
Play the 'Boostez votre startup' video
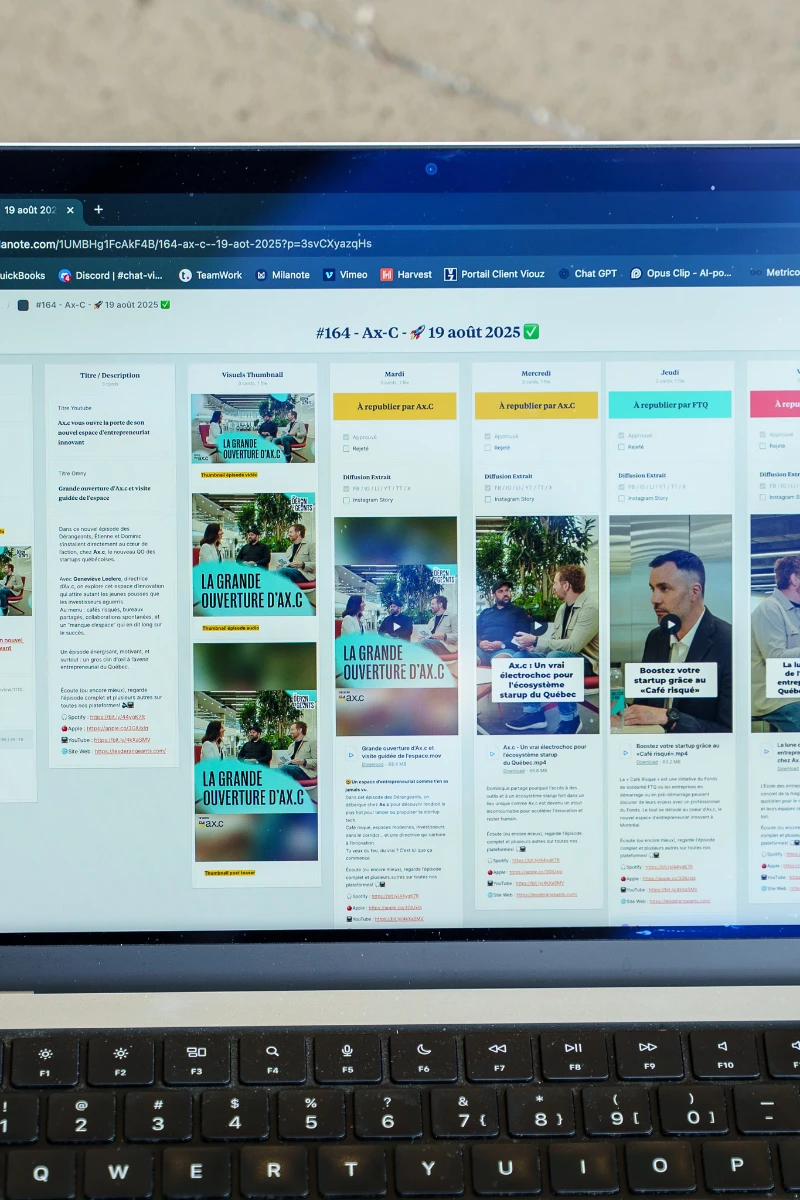tap(670, 625)
